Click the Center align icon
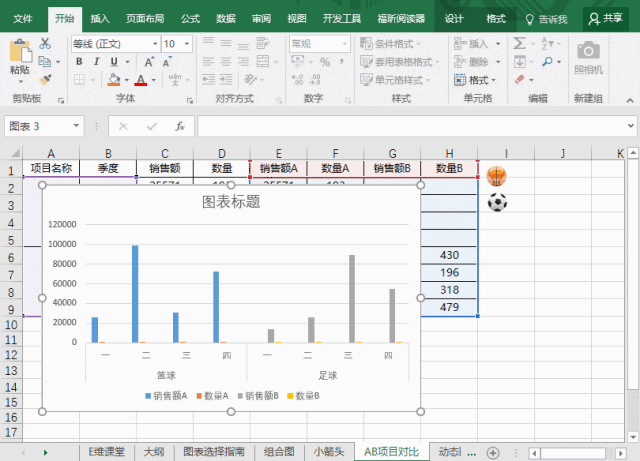Viewport: 640px width, 461px height. 226,62
